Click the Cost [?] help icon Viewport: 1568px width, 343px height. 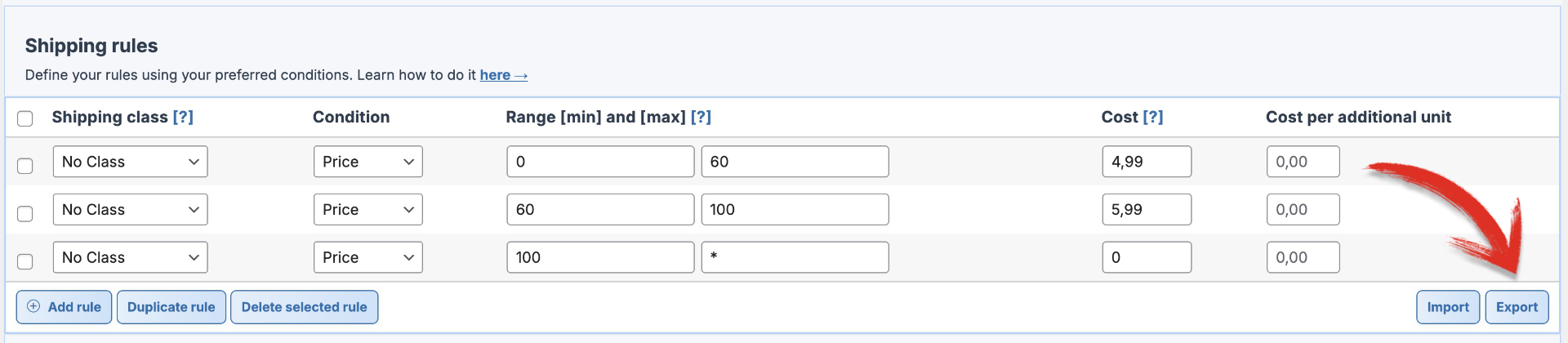[x=1152, y=118]
